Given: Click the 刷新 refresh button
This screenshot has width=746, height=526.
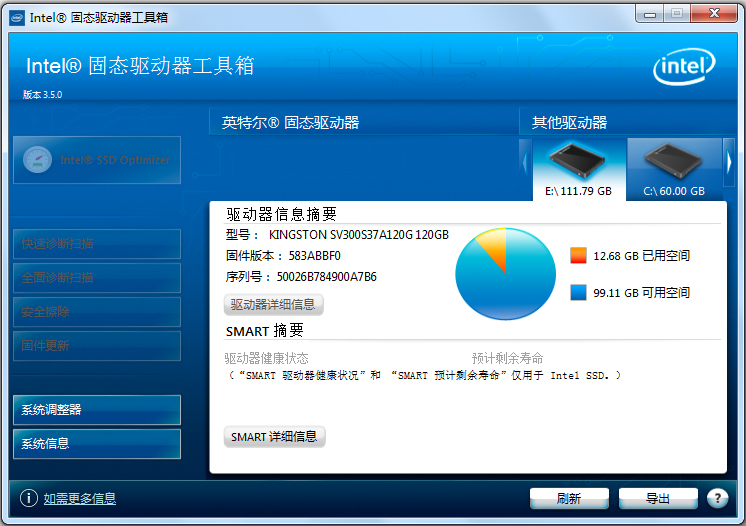Looking at the screenshot, I should point(569,498).
